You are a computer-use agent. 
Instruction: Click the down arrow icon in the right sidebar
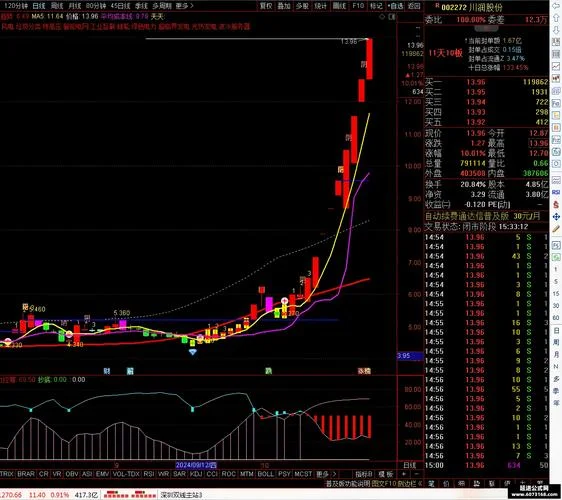tap(556, 29)
